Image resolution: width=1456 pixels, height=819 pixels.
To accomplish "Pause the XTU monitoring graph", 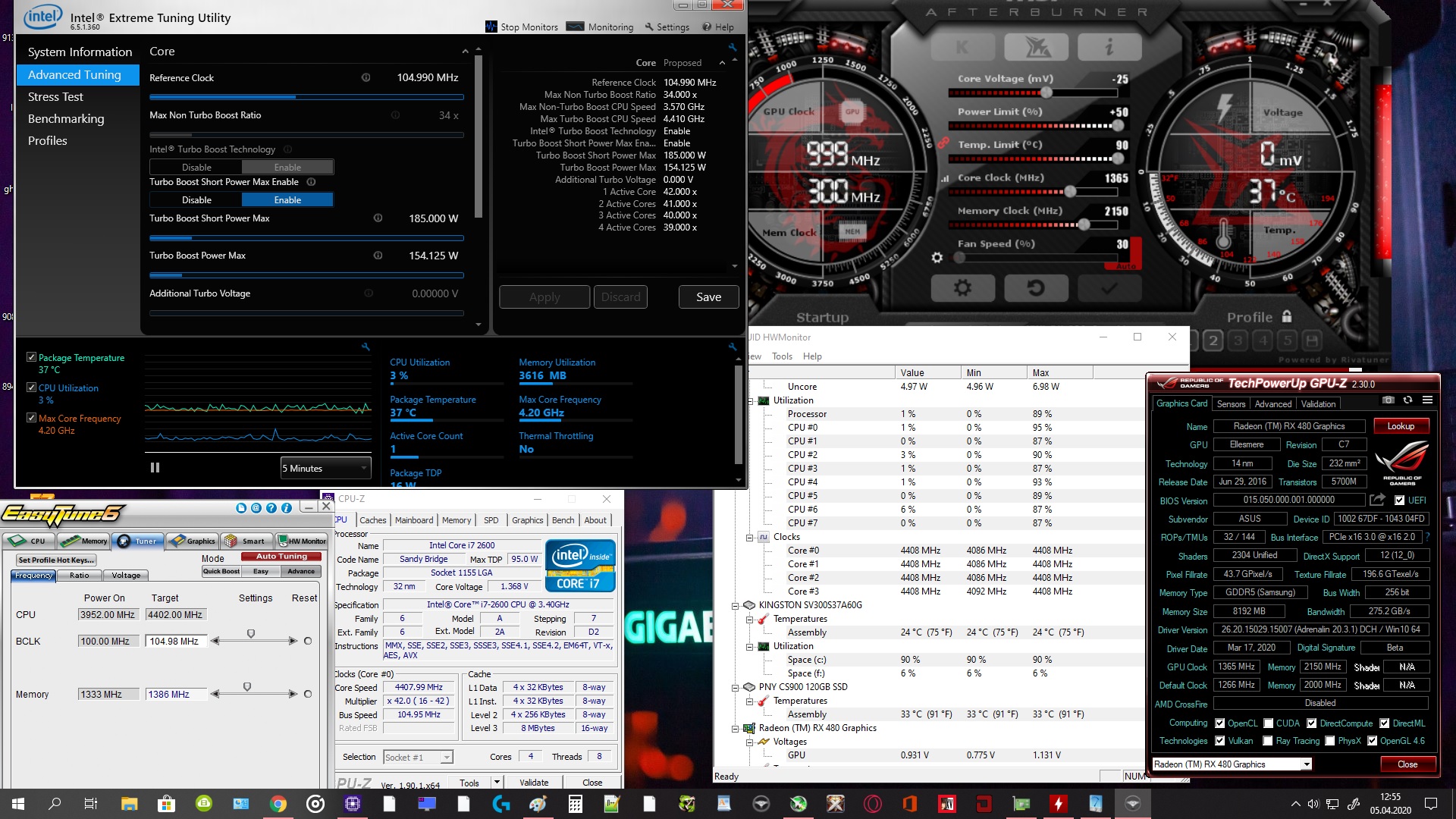I will (x=155, y=468).
